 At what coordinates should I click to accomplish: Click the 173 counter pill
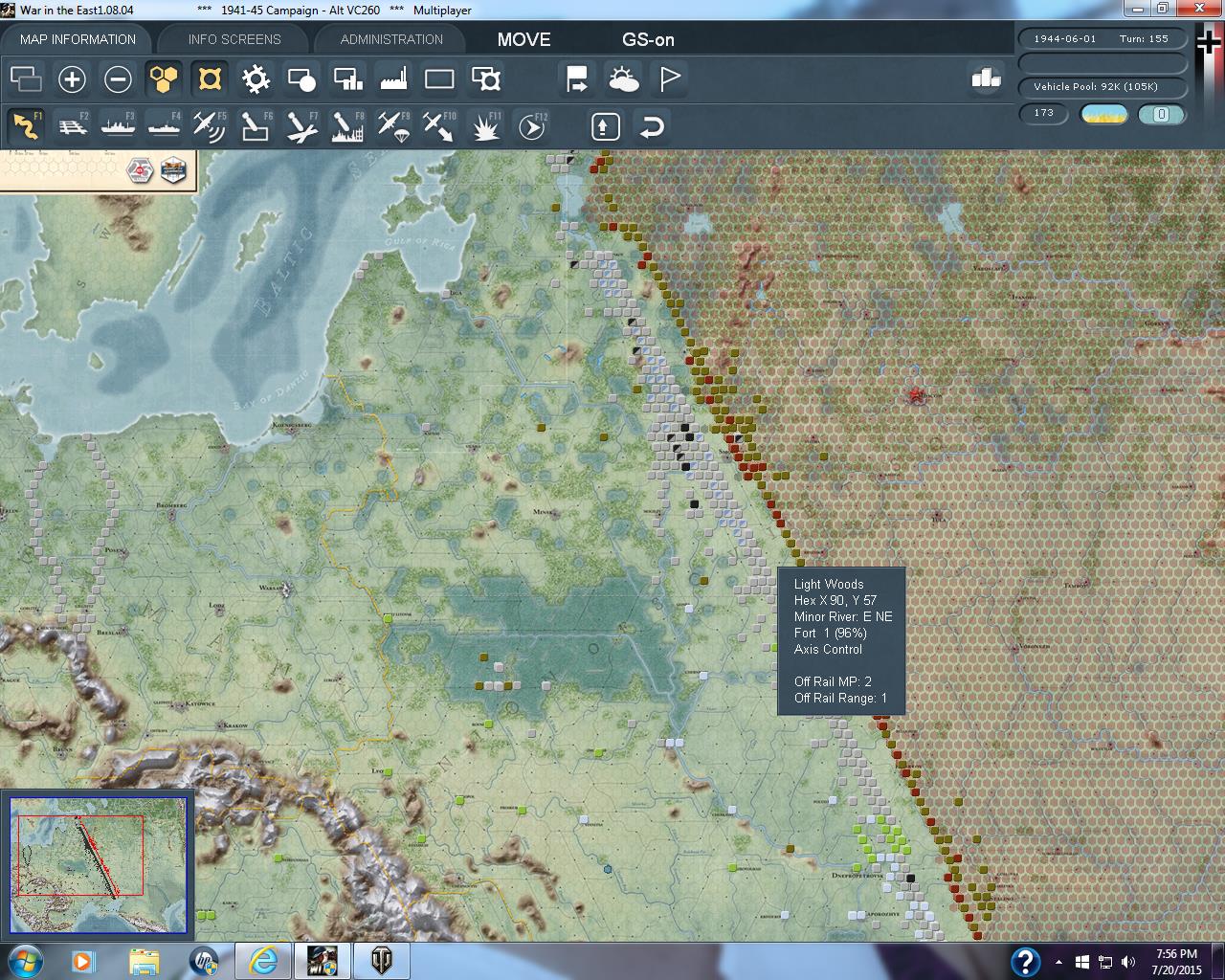pos(1044,114)
